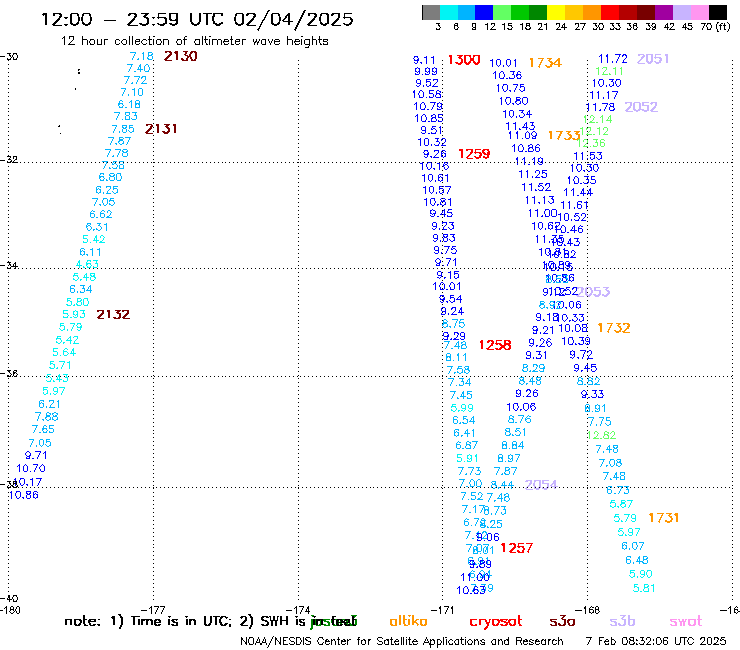Click the green wave height value 12.82

click(602, 435)
